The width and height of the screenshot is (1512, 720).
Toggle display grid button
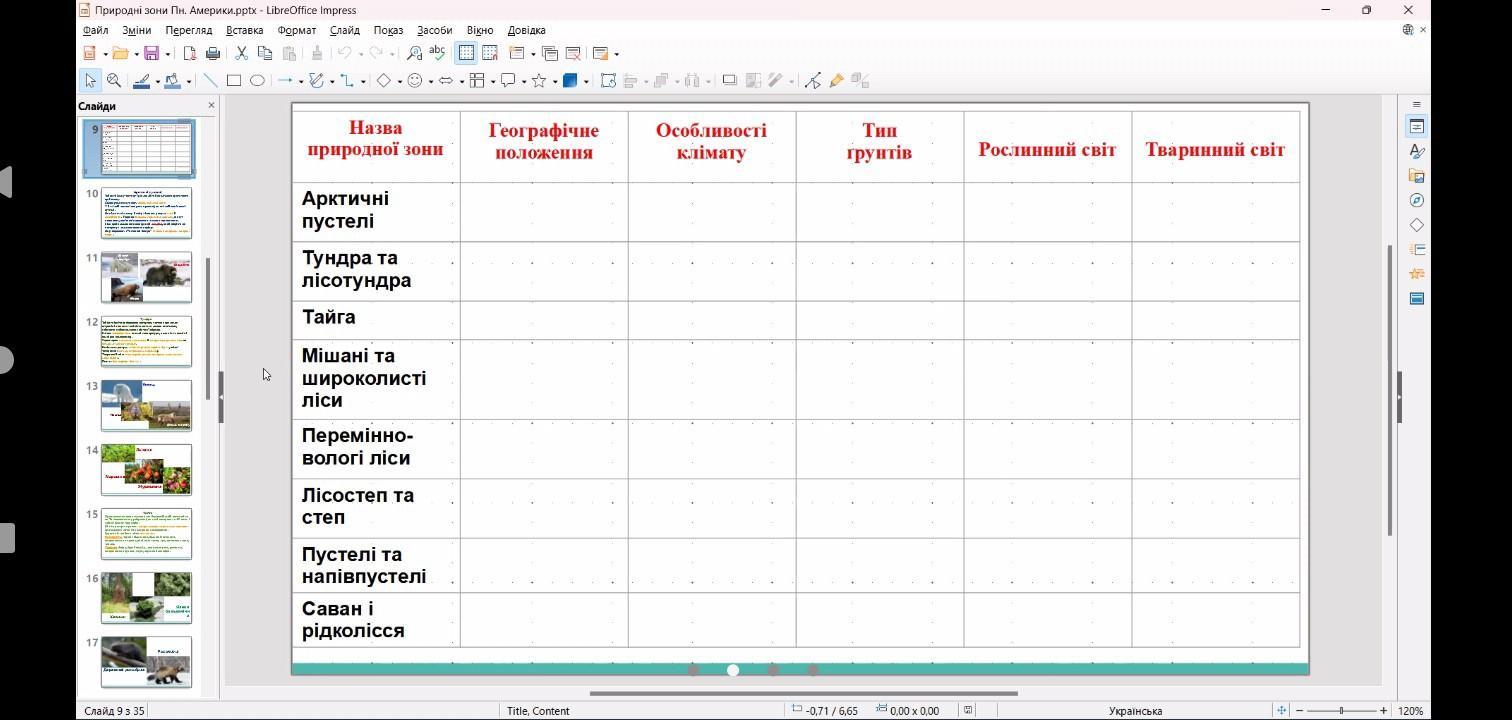466,53
